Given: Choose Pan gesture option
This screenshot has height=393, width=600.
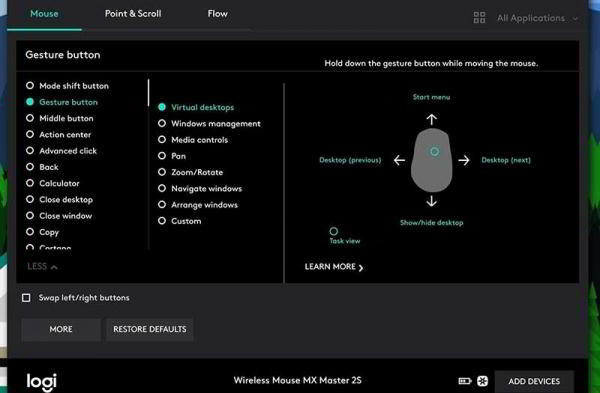Looking at the screenshot, I should 171,156.
